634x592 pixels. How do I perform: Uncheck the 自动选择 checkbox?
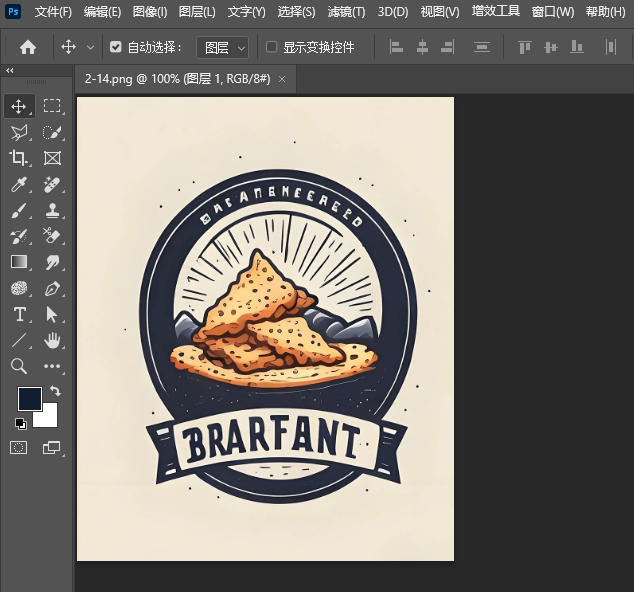click(116, 47)
